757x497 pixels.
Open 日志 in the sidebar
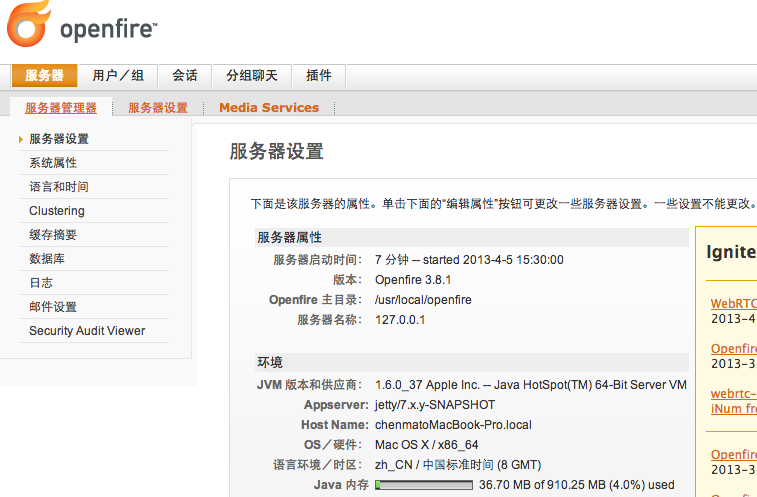coord(41,283)
